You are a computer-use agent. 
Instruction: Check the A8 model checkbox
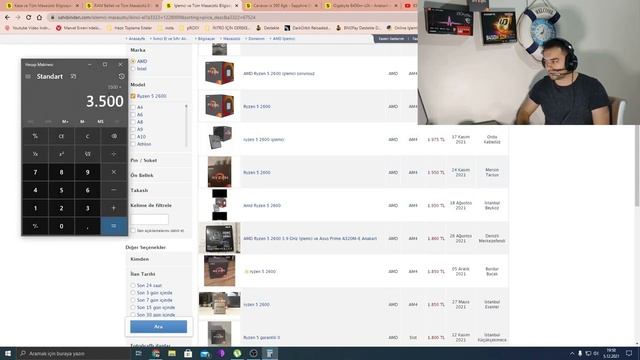pyautogui.click(x=133, y=122)
